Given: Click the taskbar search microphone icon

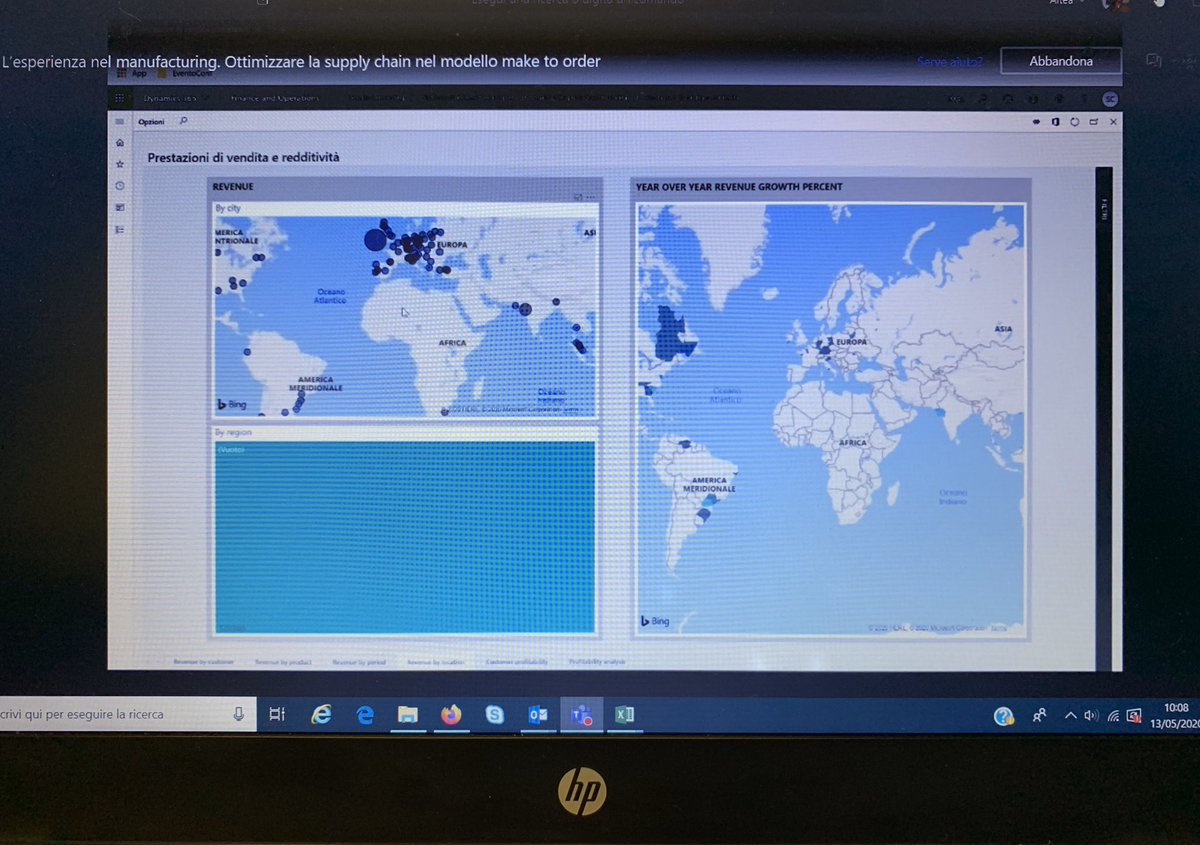Looking at the screenshot, I should [239, 714].
